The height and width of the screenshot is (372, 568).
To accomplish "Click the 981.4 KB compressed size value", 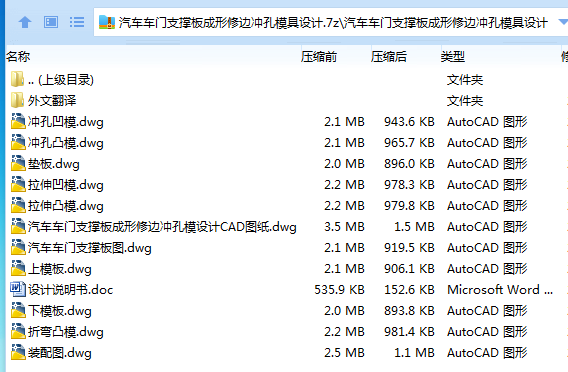I will pyautogui.click(x=409, y=332).
